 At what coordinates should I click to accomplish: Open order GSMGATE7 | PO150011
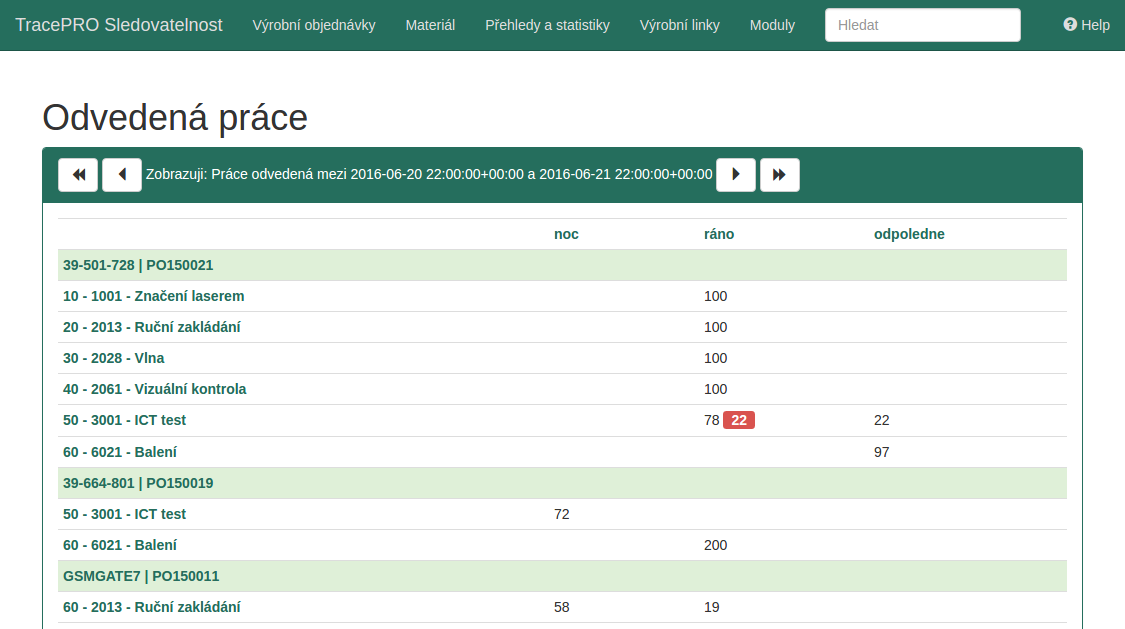click(x=141, y=577)
